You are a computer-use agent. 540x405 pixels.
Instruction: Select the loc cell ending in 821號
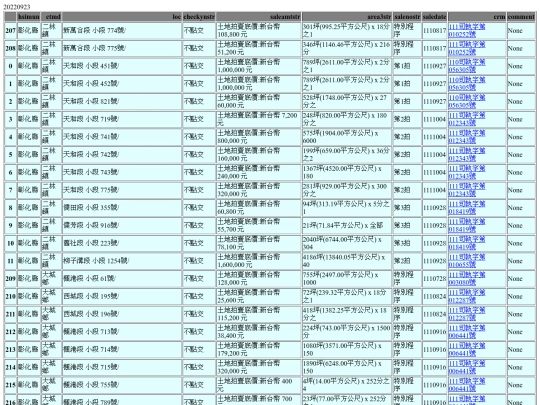[x=122, y=101]
